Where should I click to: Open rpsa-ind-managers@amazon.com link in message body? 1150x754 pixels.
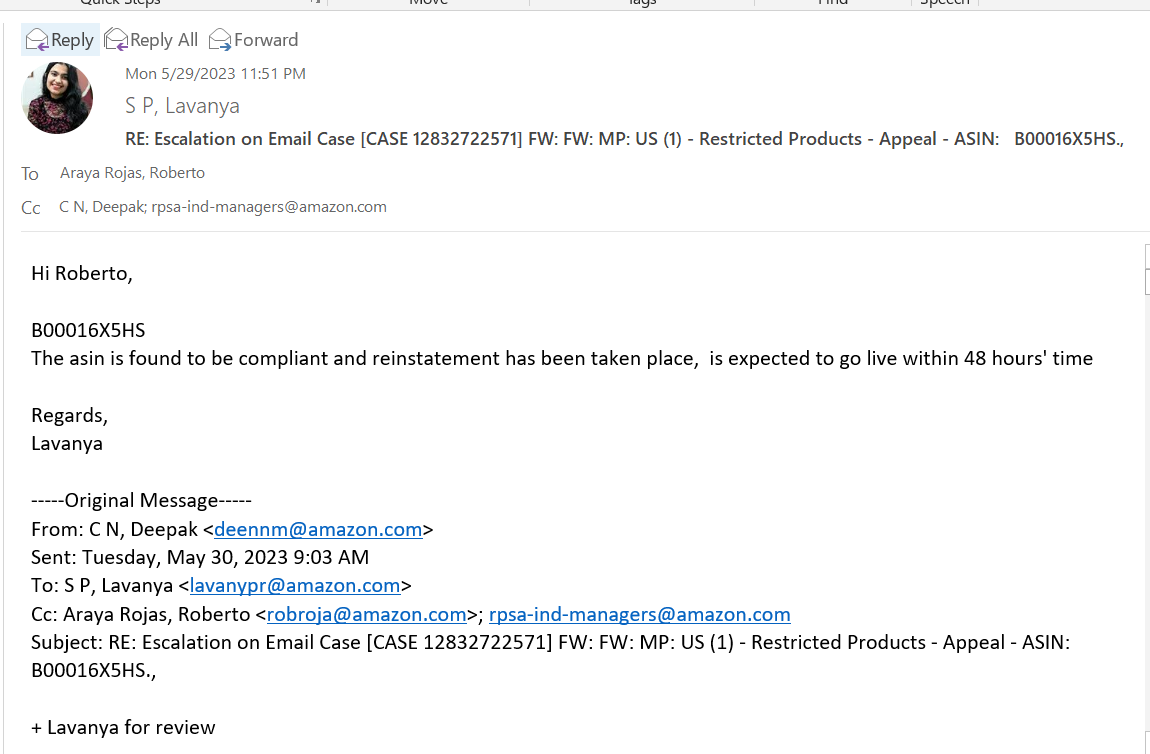pos(640,614)
